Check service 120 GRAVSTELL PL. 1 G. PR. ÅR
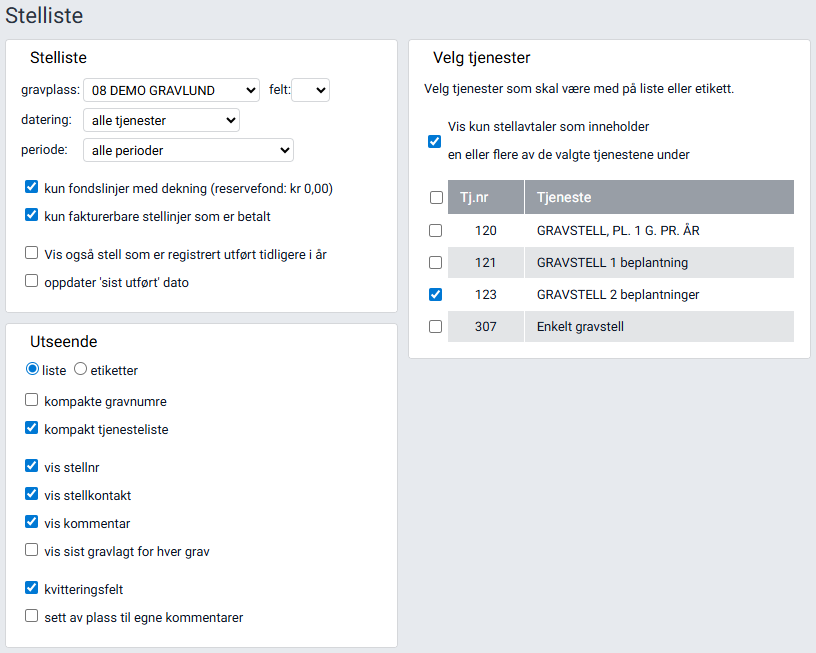The width and height of the screenshot is (816, 653). point(436,230)
